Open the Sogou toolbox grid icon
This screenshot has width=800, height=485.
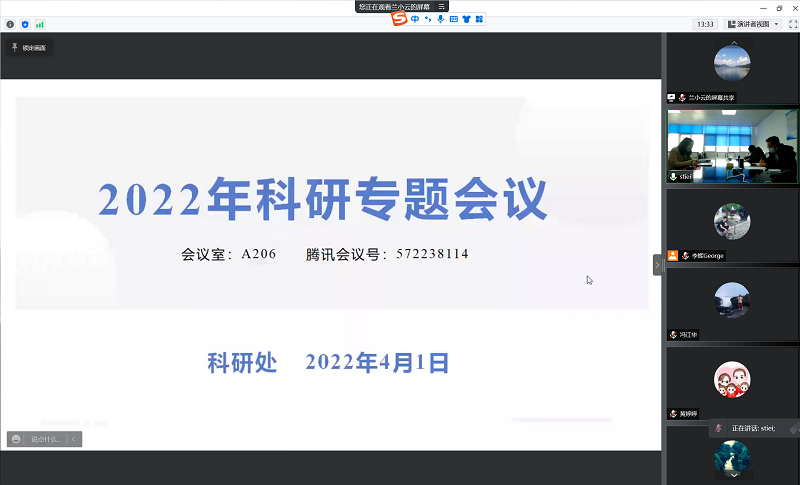point(479,18)
